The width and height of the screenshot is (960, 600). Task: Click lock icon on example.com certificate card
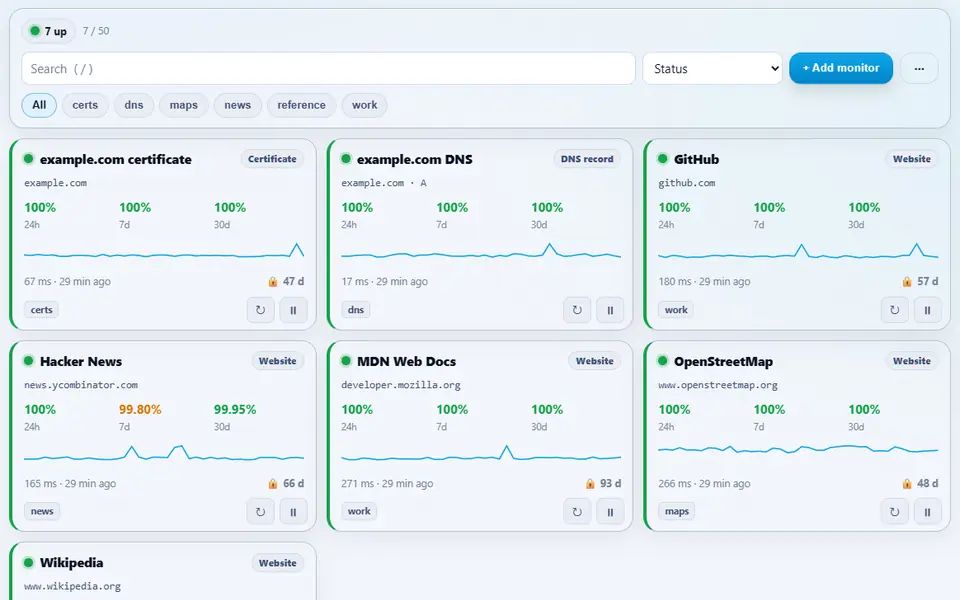click(x=272, y=282)
